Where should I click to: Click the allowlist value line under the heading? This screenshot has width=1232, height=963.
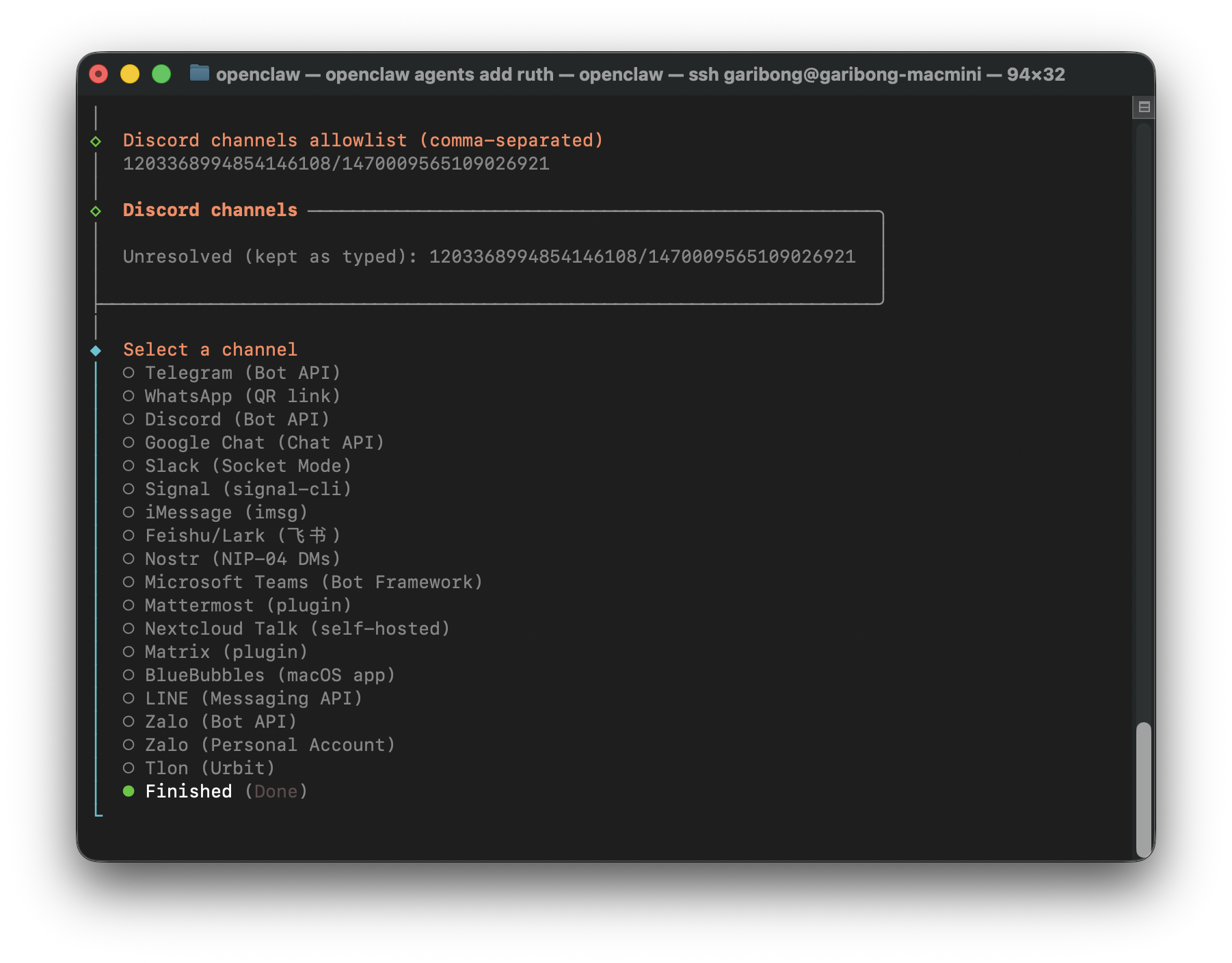click(x=336, y=163)
